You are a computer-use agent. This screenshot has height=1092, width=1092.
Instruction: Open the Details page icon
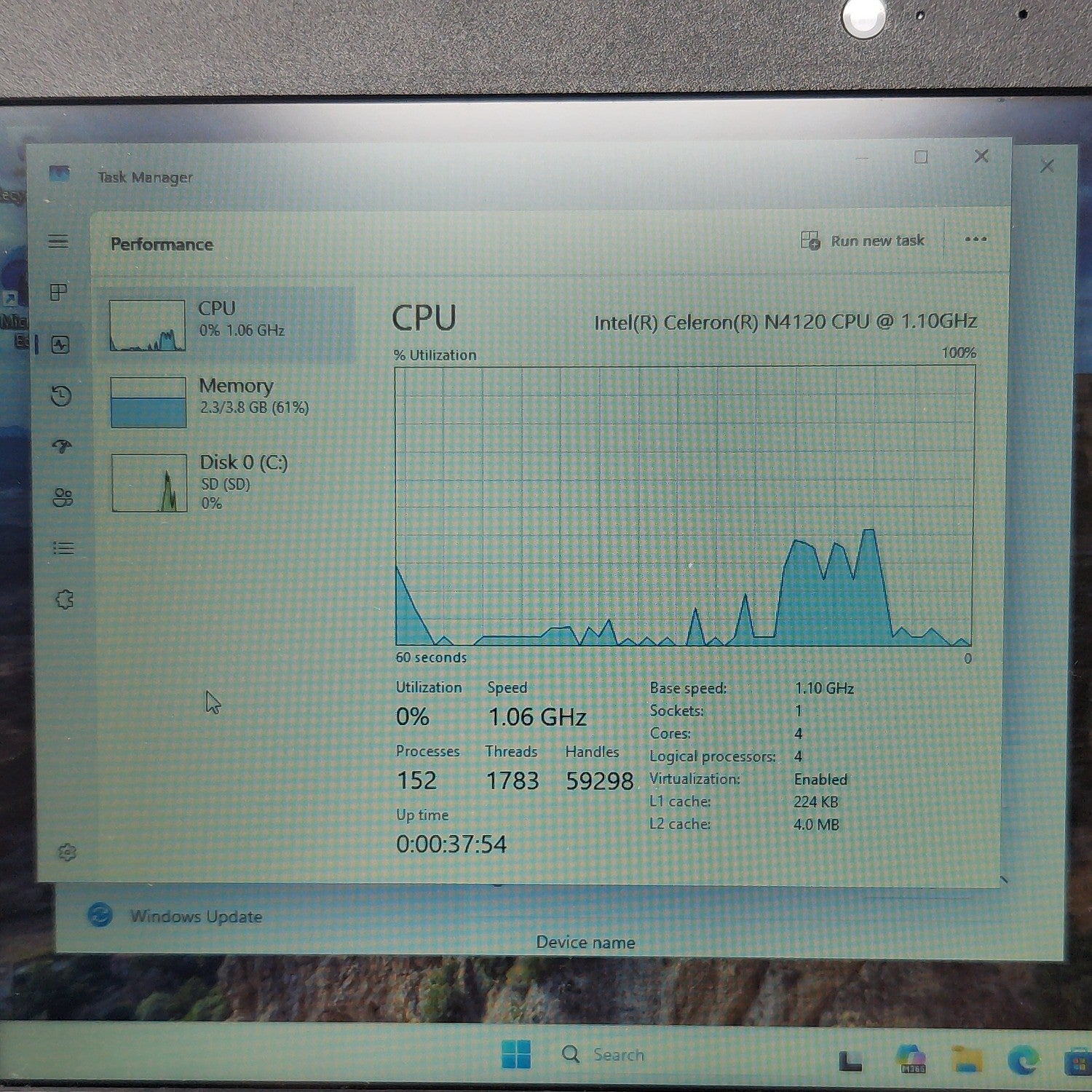click(63, 548)
